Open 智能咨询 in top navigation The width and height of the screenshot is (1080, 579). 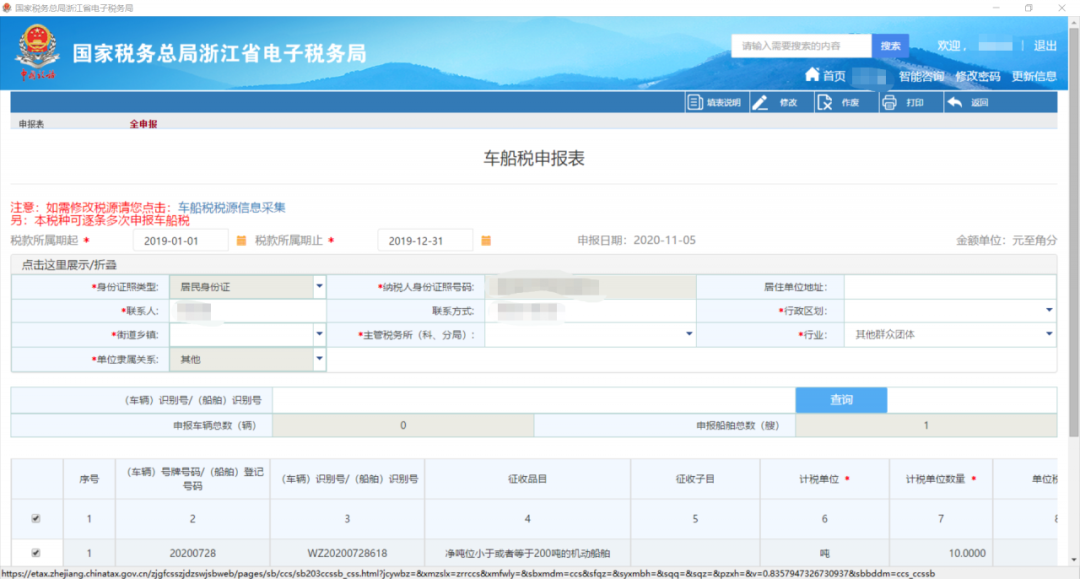pos(921,76)
